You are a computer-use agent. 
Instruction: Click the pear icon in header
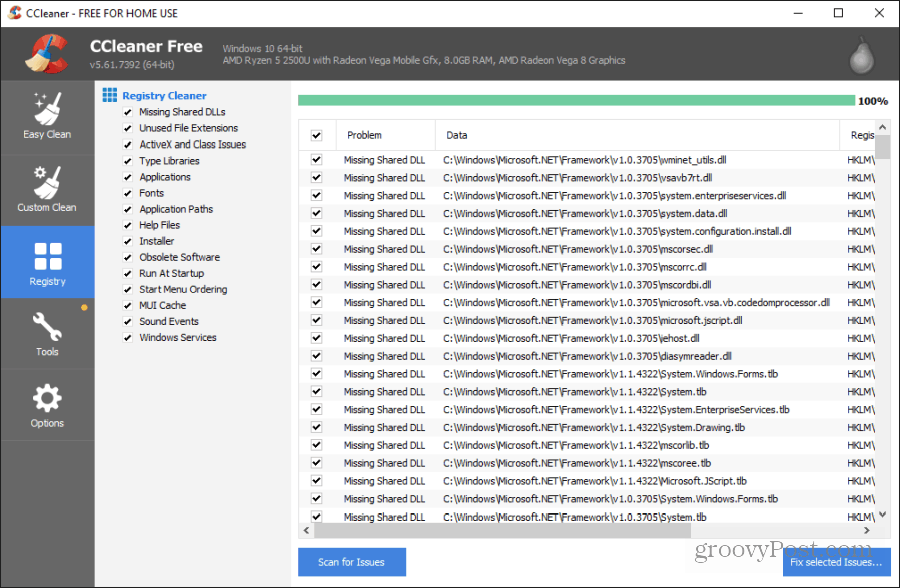[861, 56]
